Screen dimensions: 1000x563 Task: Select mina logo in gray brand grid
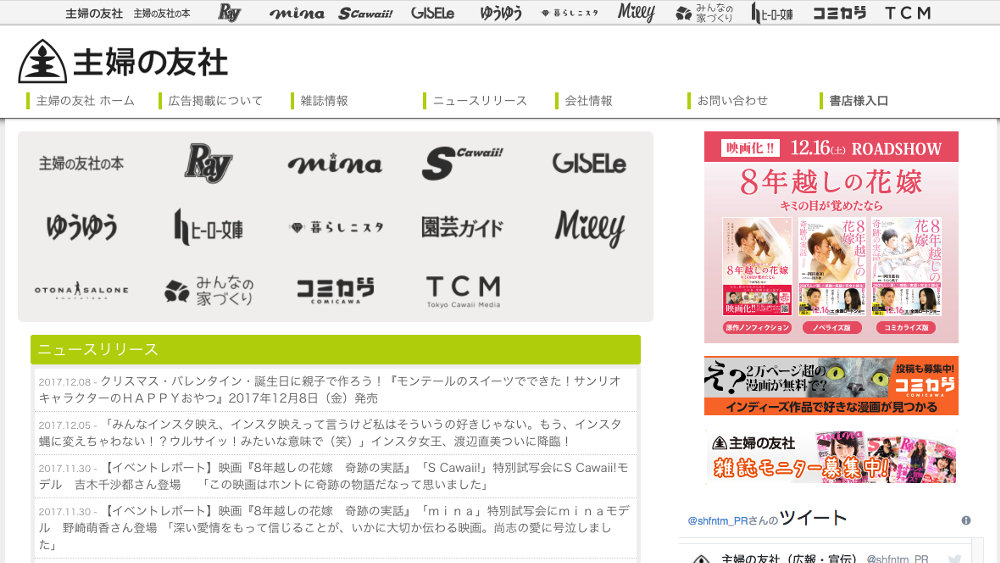tap(335, 164)
